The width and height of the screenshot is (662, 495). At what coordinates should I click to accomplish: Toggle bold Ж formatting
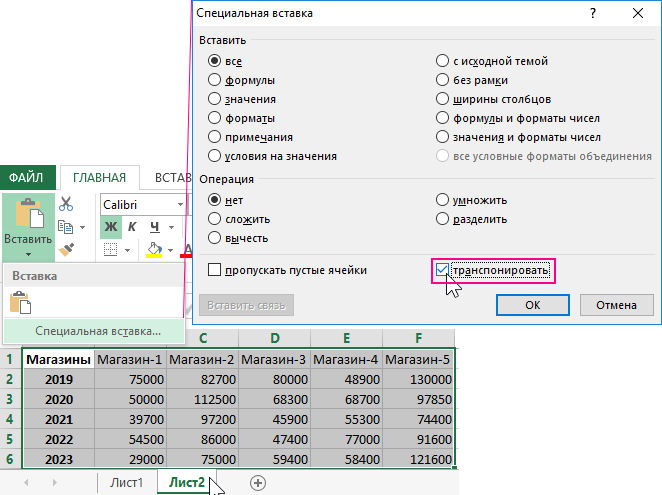tap(110, 227)
